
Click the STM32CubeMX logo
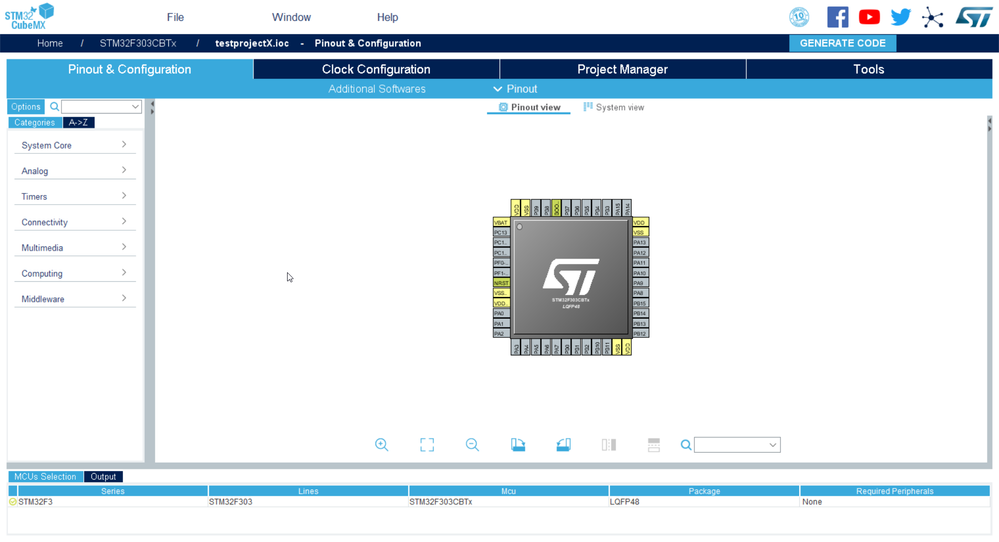point(29,17)
